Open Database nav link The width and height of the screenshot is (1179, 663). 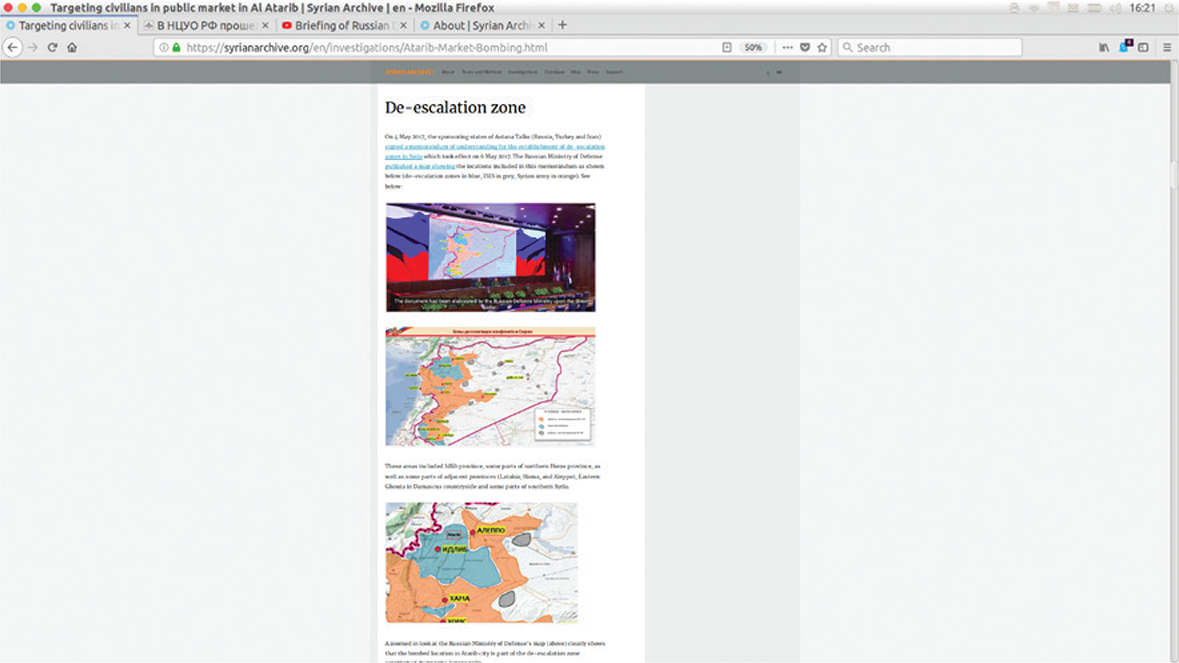click(554, 72)
